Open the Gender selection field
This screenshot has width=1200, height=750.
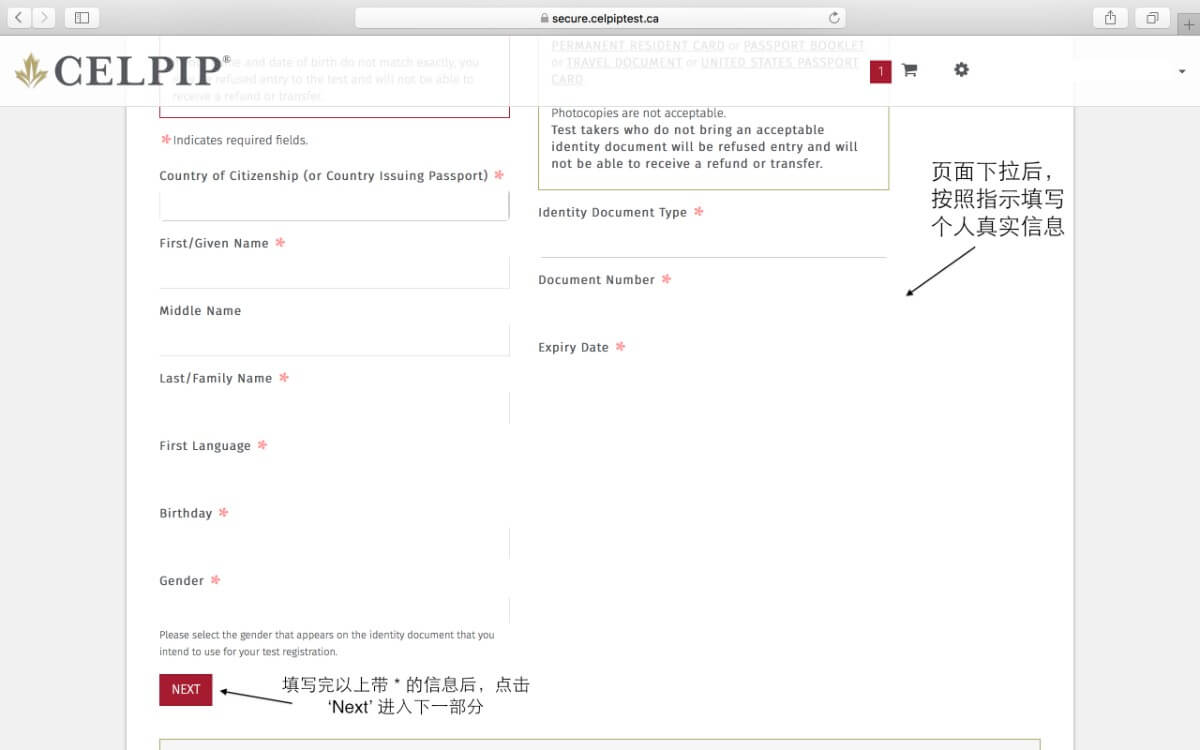[x=334, y=610]
